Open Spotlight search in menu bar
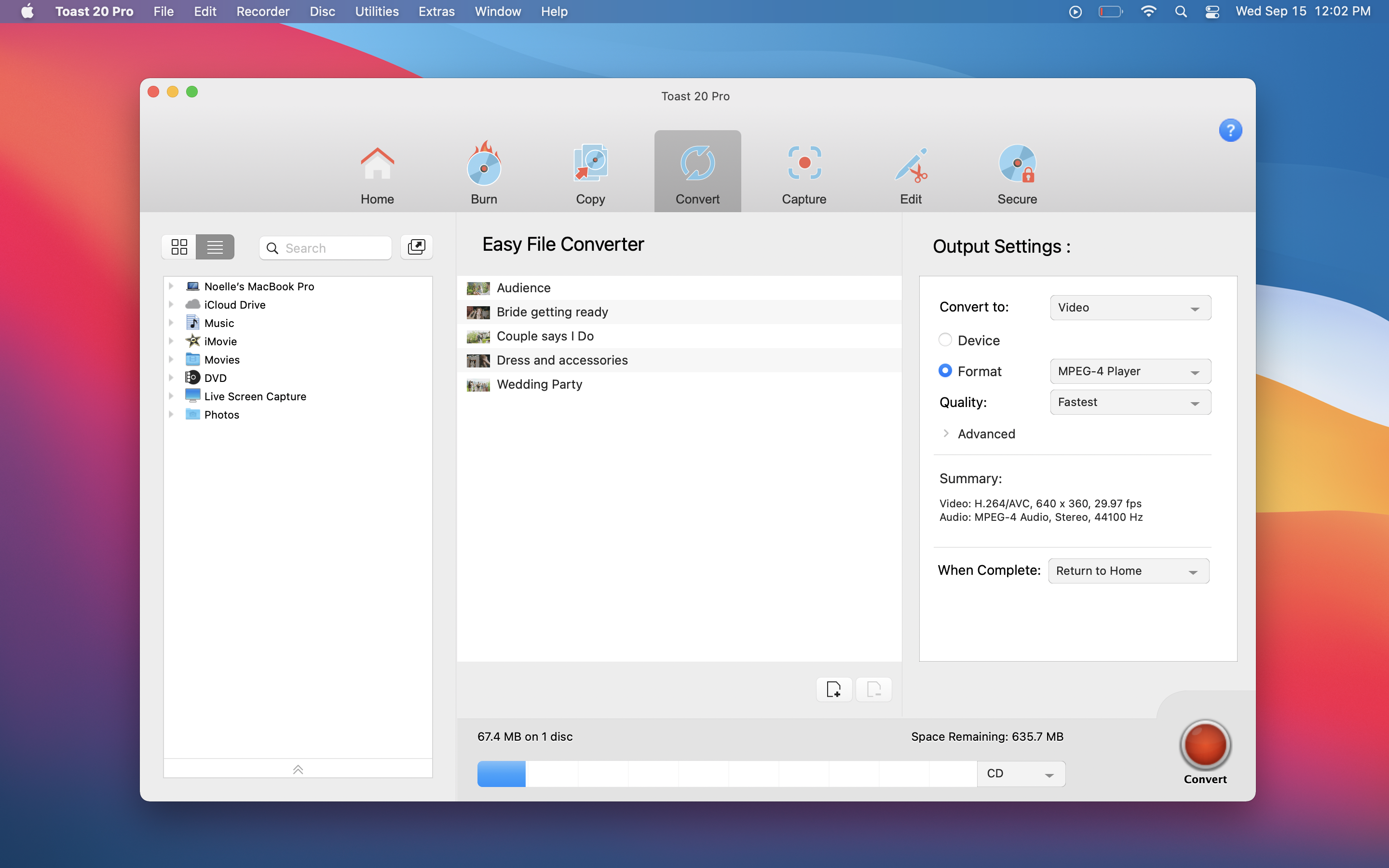Screen dimensions: 1389x868 coord(1181,12)
